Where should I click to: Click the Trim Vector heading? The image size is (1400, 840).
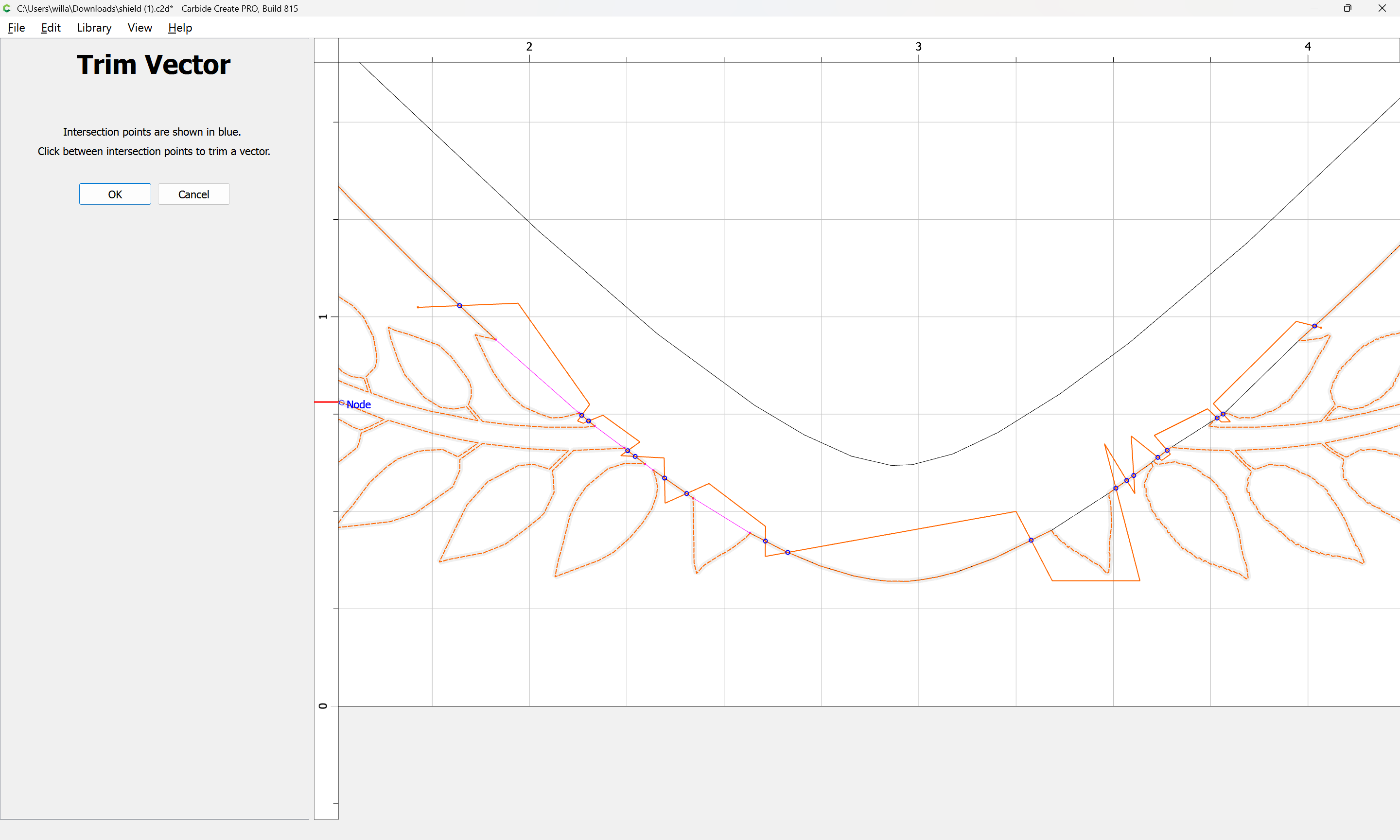pos(153,65)
